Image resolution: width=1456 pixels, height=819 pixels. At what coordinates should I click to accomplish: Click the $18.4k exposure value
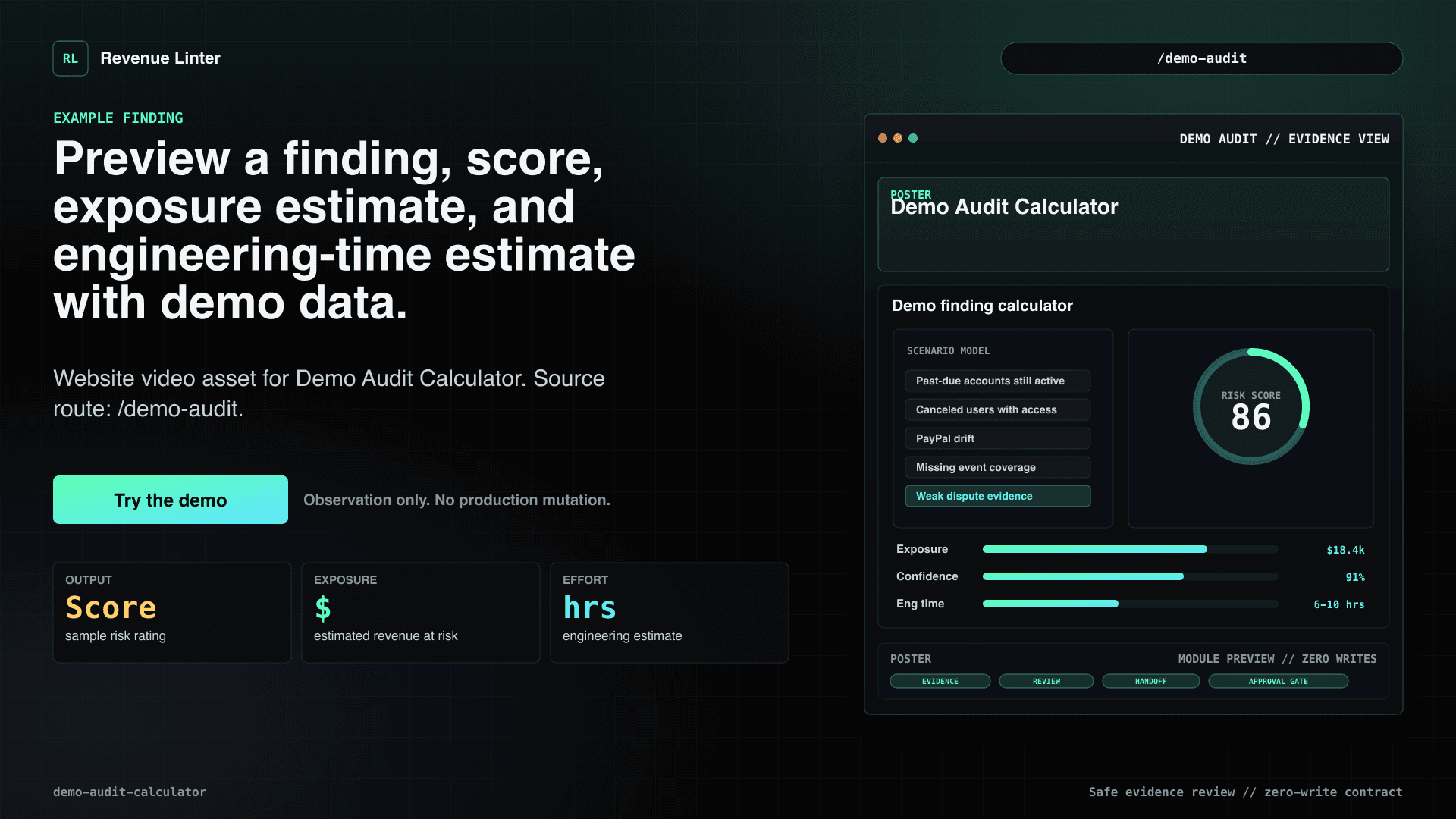tap(1345, 550)
